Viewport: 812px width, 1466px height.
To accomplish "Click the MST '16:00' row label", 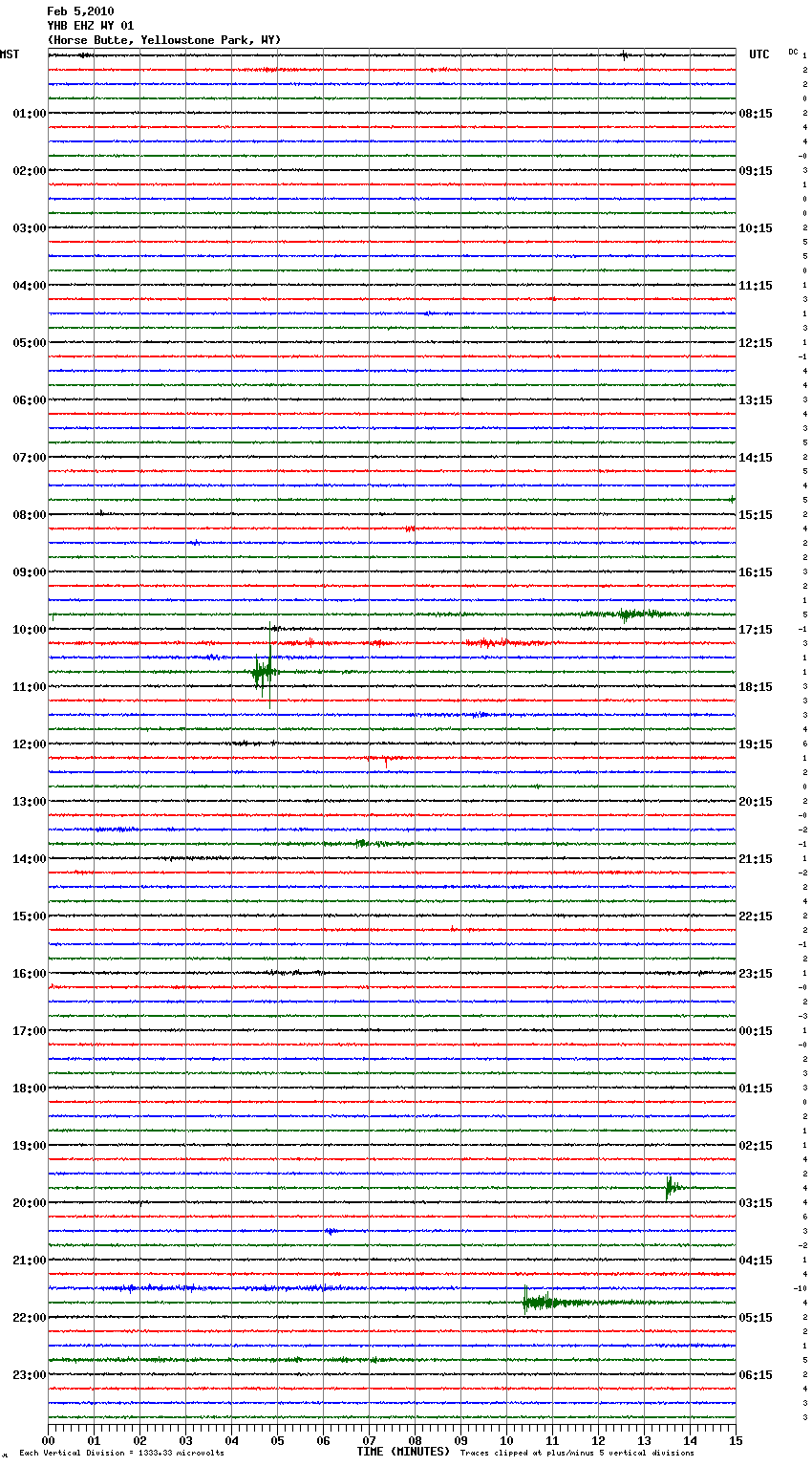I will (30, 974).
